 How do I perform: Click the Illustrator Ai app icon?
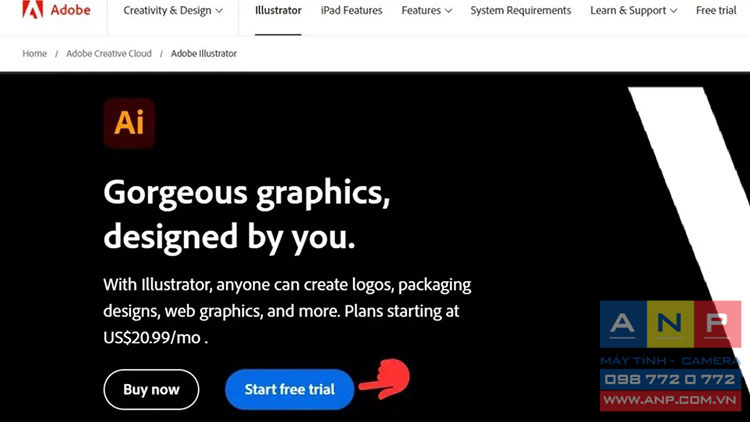pos(129,123)
